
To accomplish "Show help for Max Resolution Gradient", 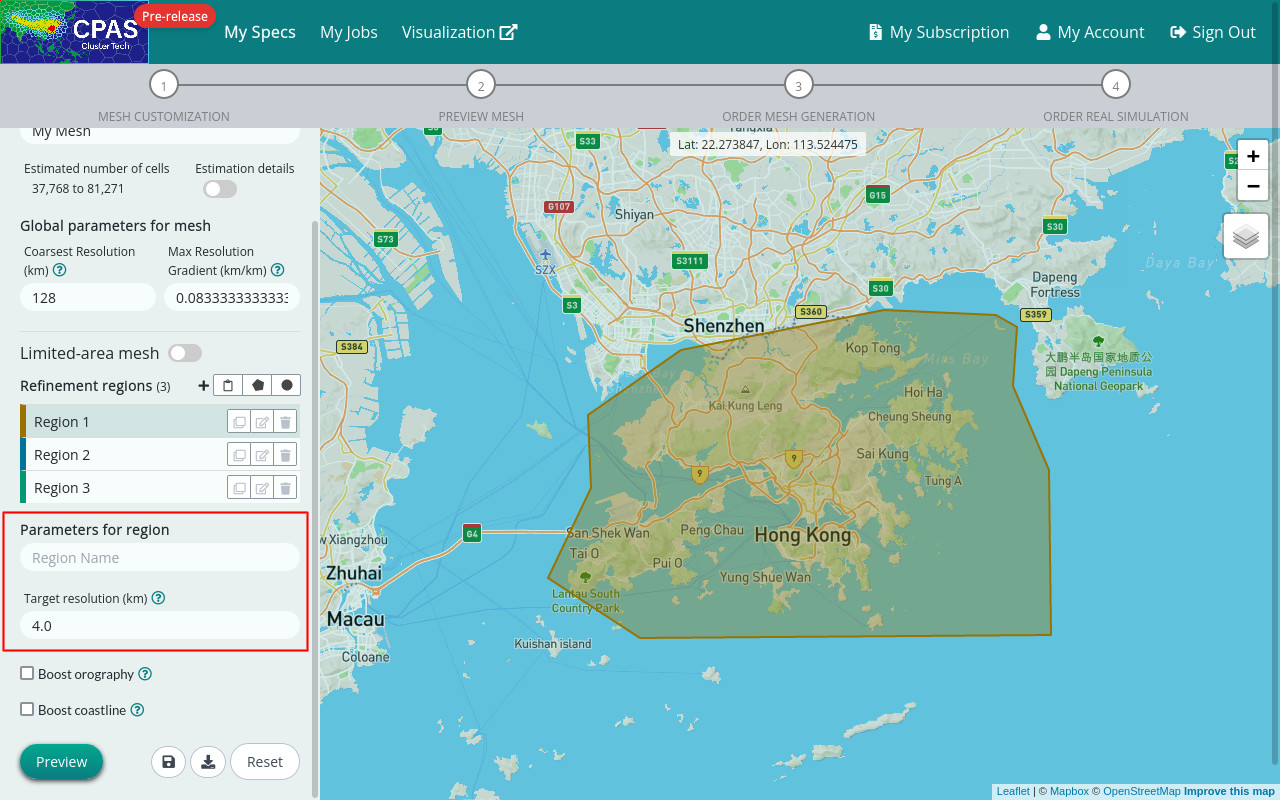I will 277,270.
